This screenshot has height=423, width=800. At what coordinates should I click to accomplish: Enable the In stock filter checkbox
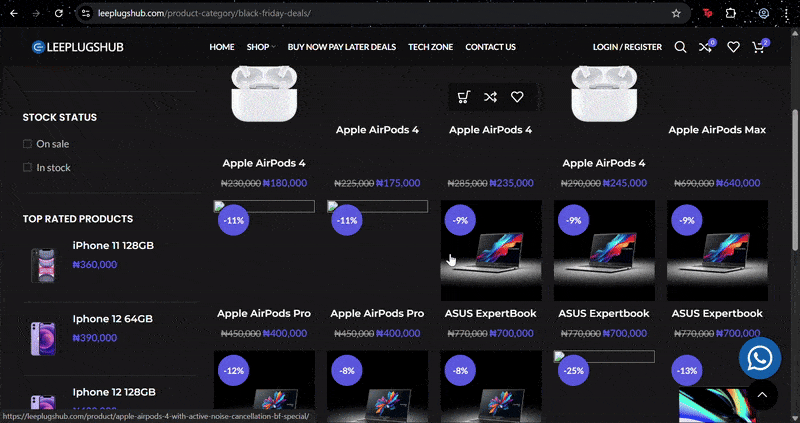coord(27,167)
